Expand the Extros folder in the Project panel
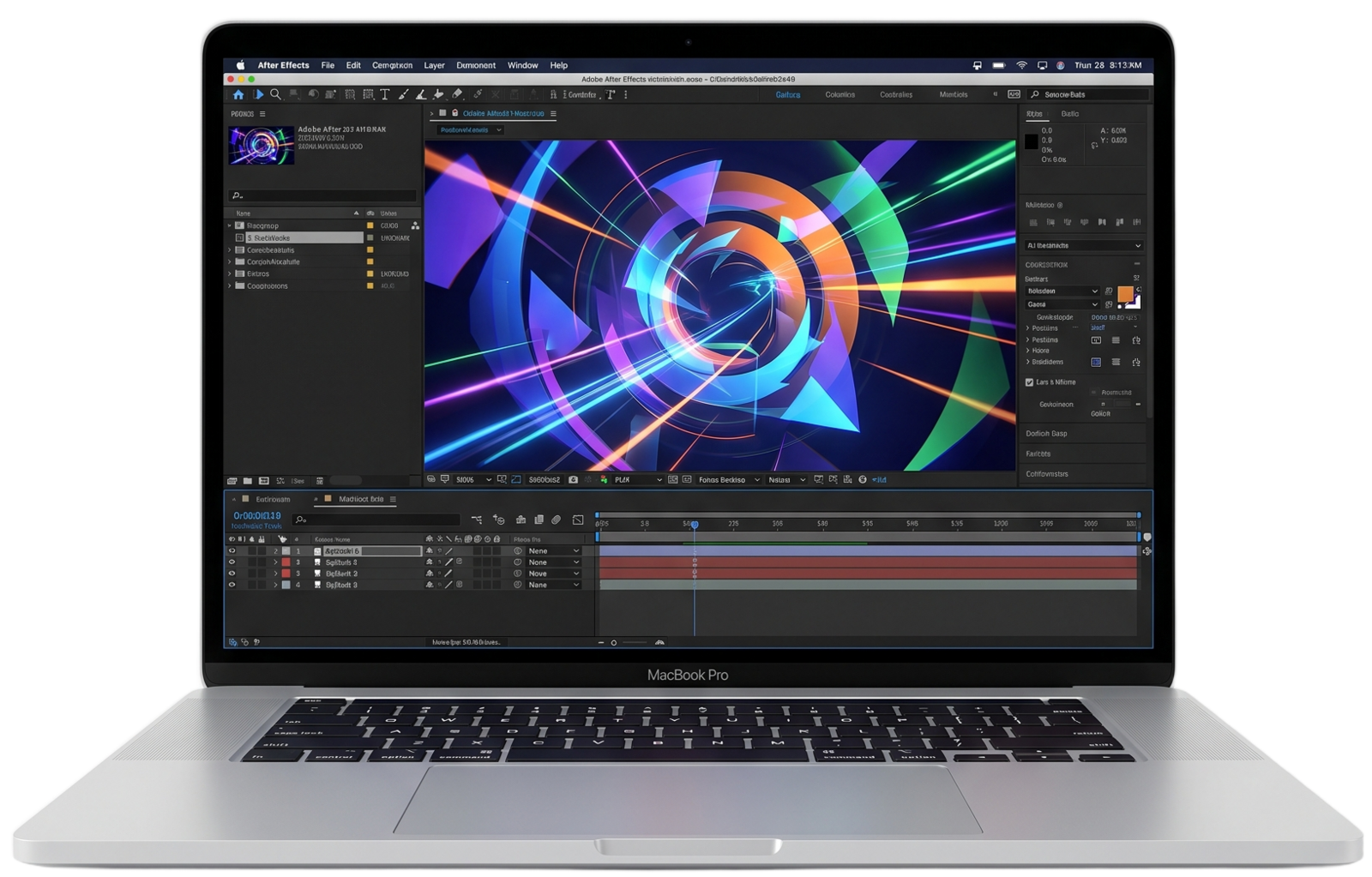The width and height of the screenshot is (1372, 877). point(230,274)
